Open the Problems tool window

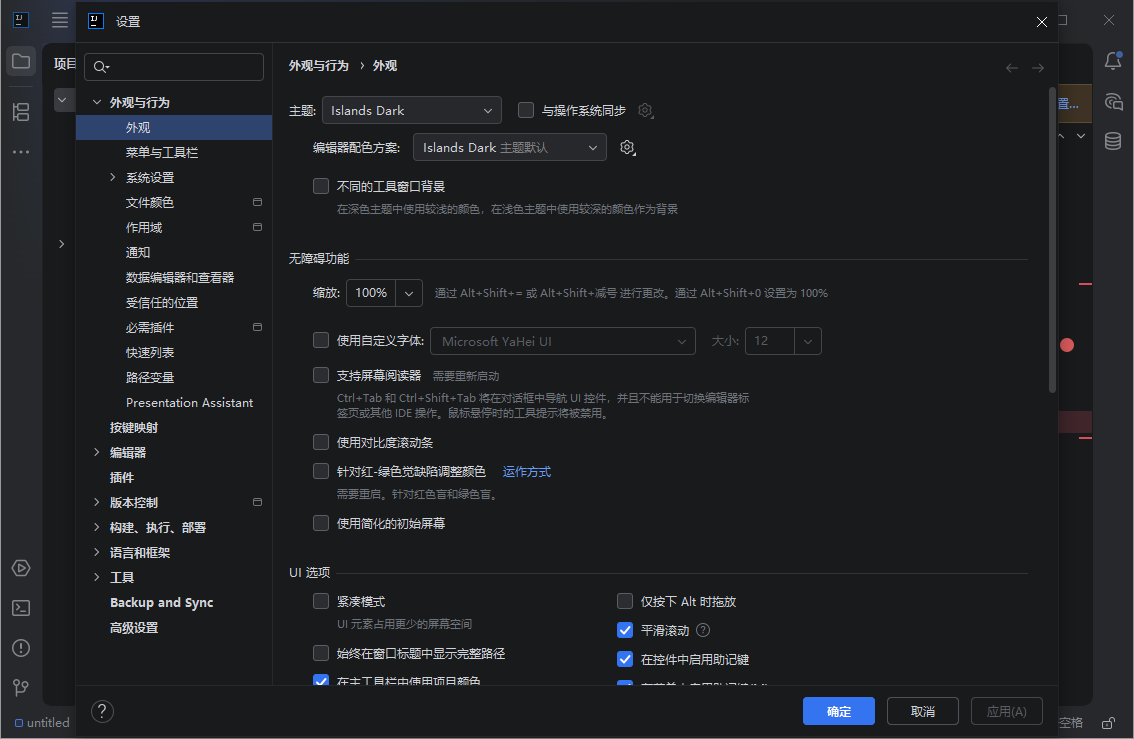[x=21, y=647]
